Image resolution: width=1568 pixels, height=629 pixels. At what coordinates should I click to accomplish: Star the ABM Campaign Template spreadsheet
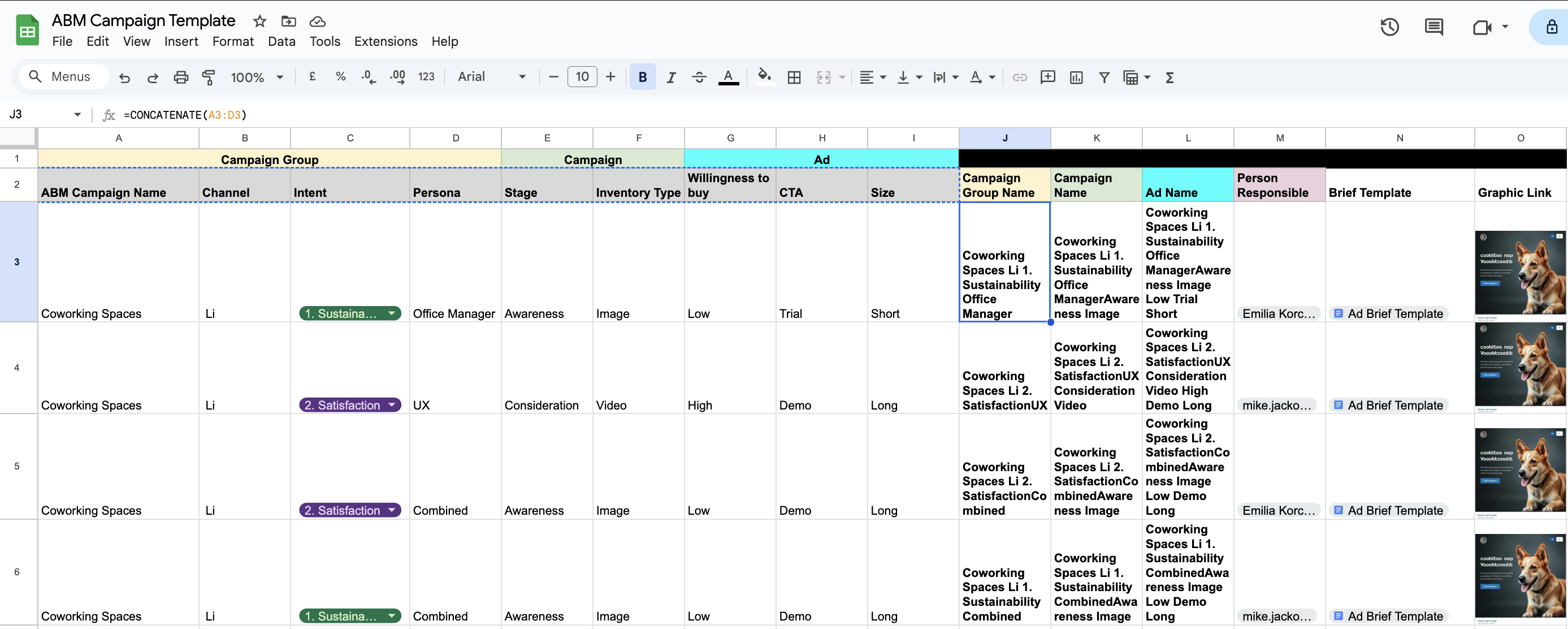click(259, 21)
